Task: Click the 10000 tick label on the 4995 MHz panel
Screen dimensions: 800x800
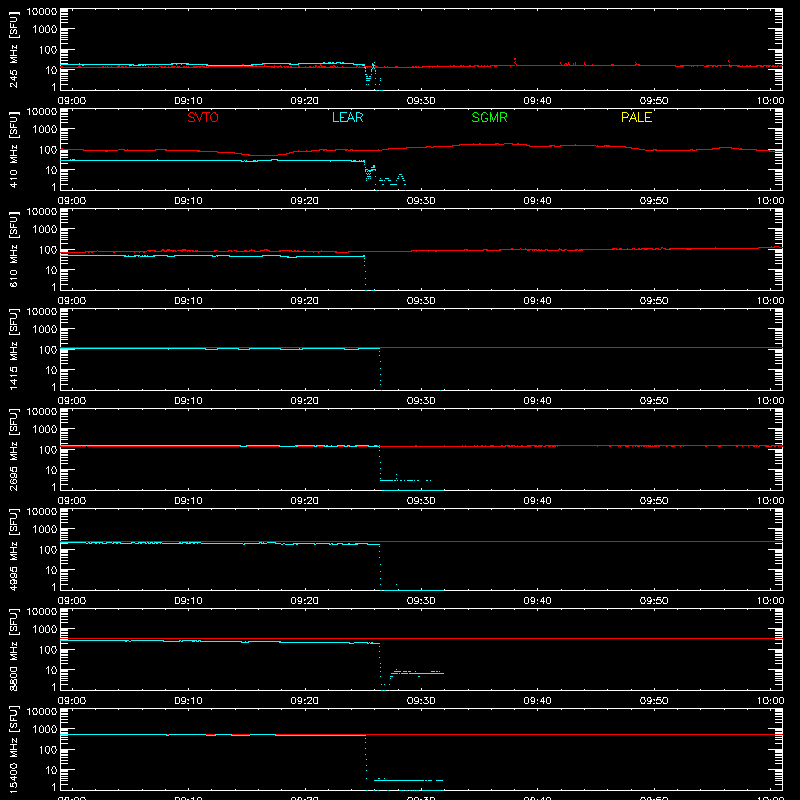Action: (42, 512)
